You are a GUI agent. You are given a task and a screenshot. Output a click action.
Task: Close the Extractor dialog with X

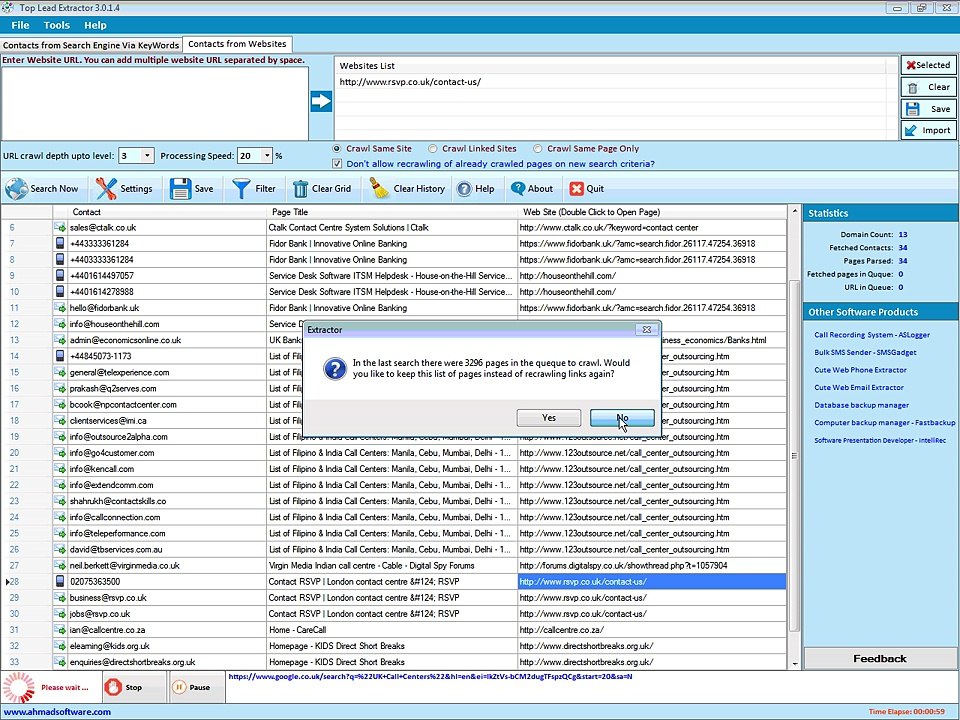[646, 329]
